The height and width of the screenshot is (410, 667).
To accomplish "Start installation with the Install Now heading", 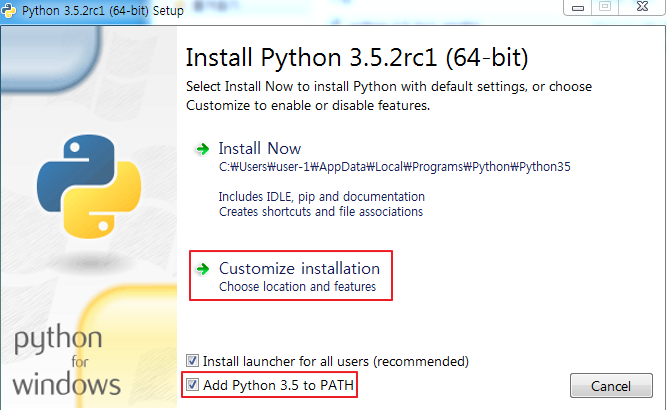I will tap(259, 148).
